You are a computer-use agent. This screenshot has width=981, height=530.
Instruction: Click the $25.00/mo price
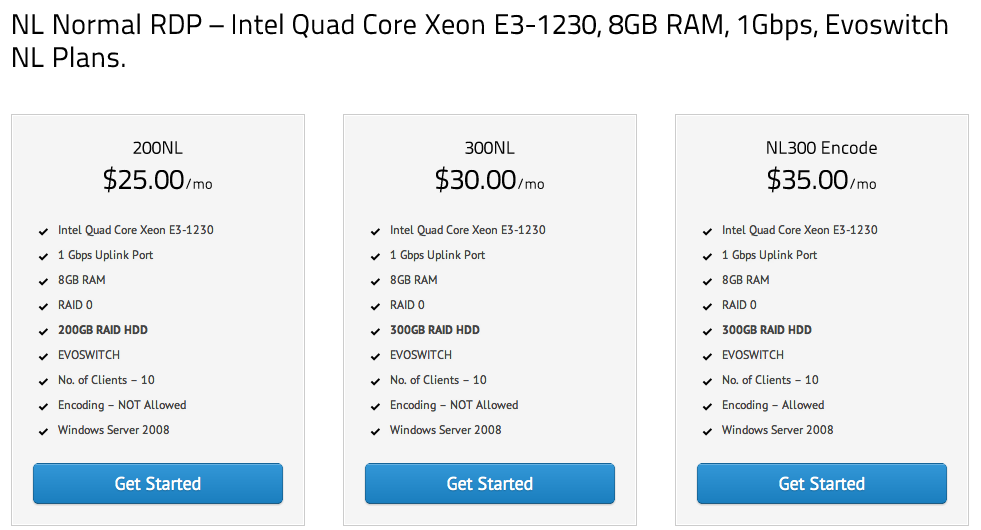158,180
